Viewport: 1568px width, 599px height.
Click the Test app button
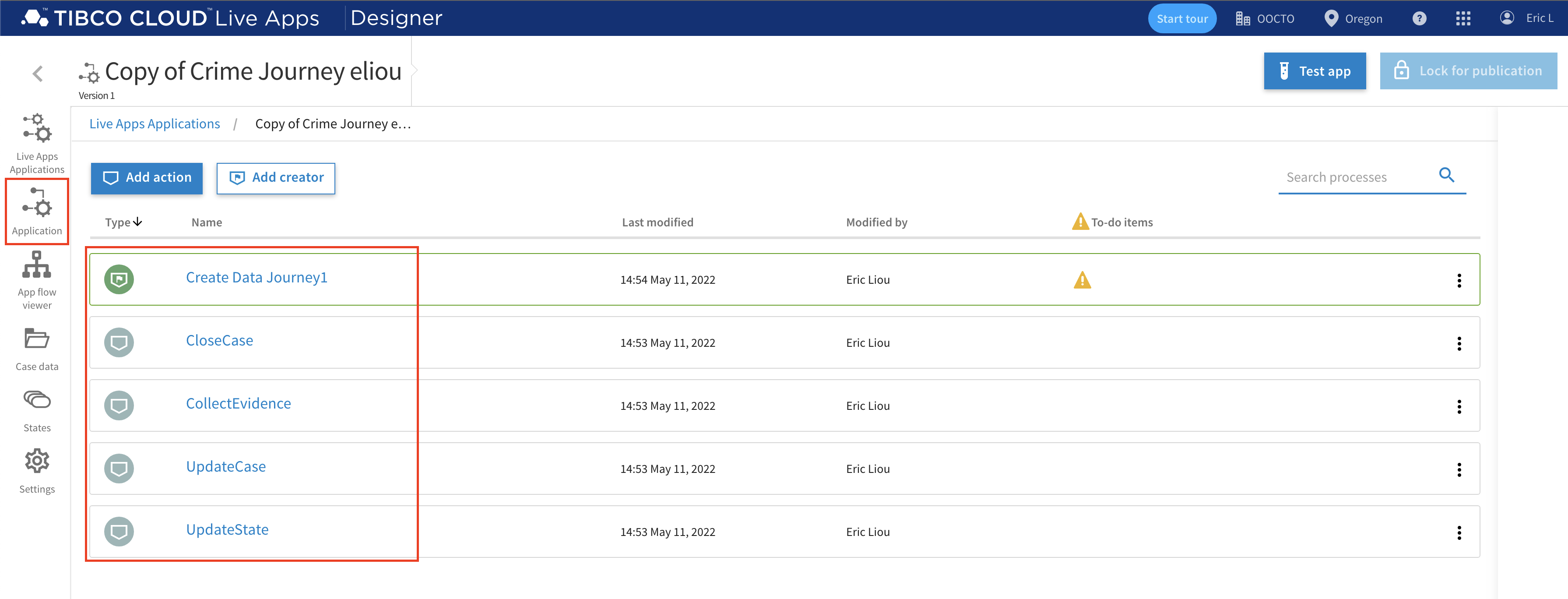[1314, 71]
